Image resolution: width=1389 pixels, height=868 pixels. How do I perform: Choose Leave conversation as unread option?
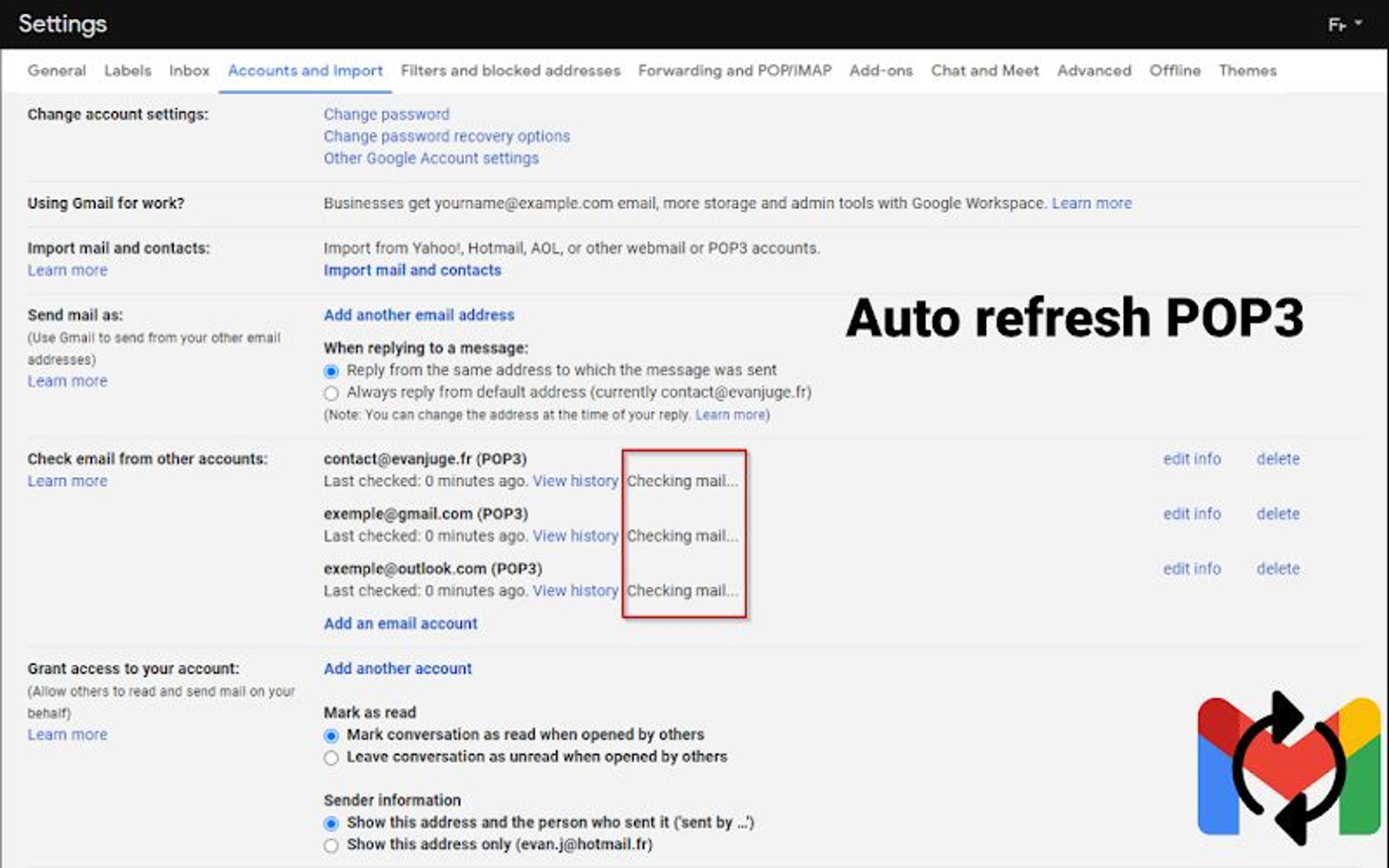click(x=331, y=758)
